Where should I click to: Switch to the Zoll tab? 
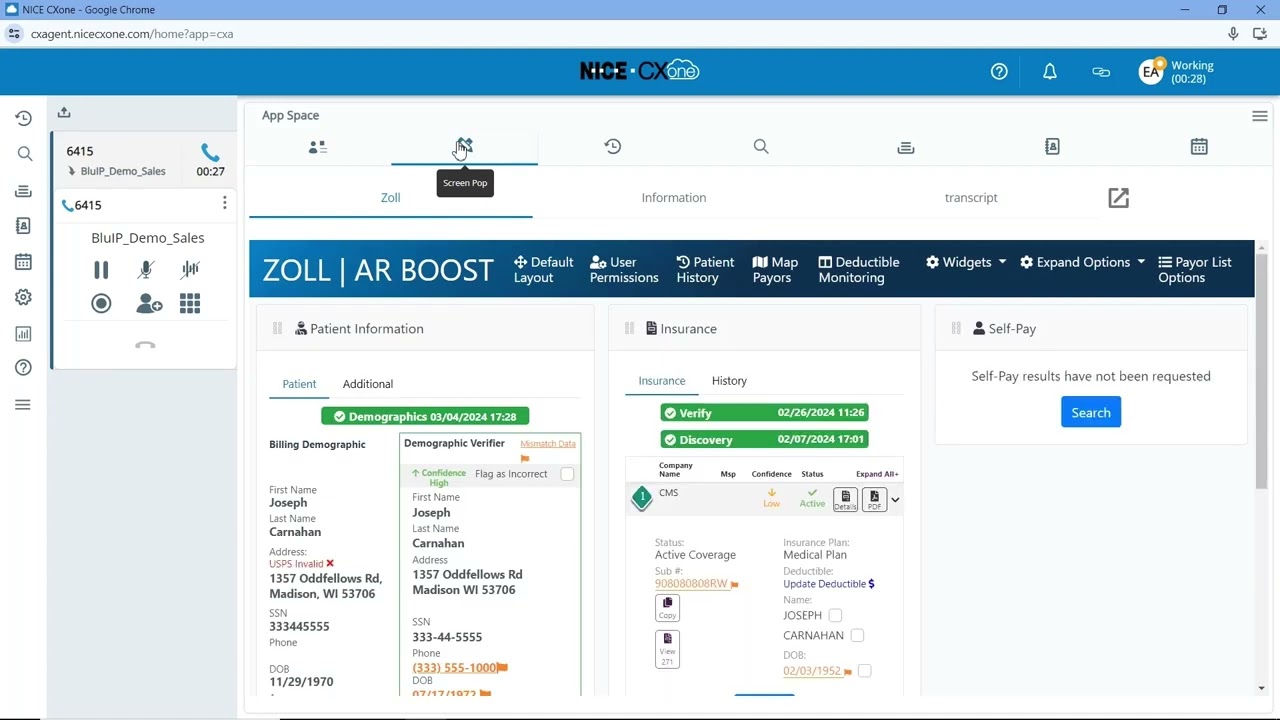tap(391, 198)
